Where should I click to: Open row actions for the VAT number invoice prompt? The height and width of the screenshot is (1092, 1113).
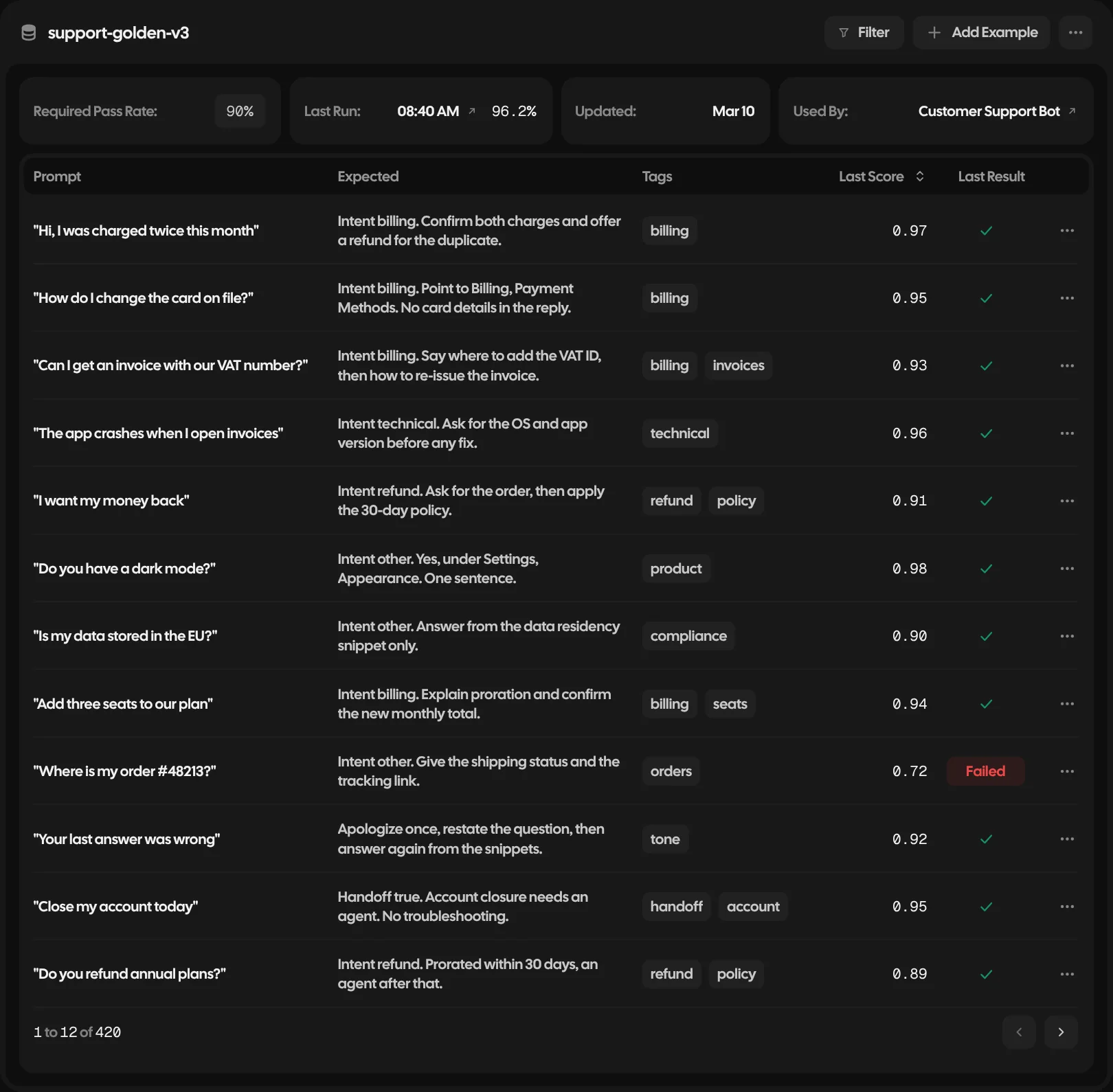(1067, 365)
